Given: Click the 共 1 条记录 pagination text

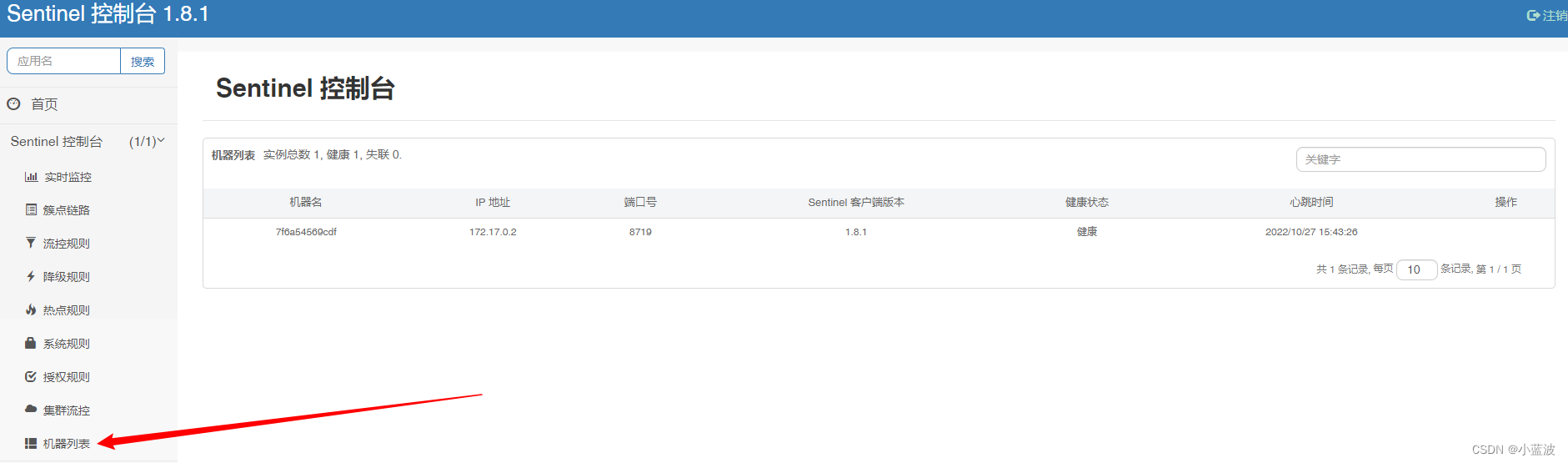Looking at the screenshot, I should point(1342,269).
